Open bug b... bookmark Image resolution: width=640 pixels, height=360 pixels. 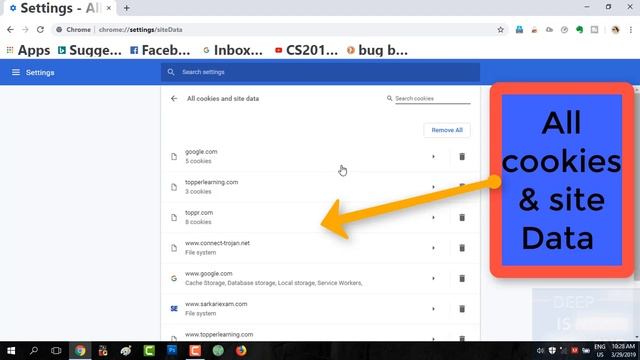point(377,50)
